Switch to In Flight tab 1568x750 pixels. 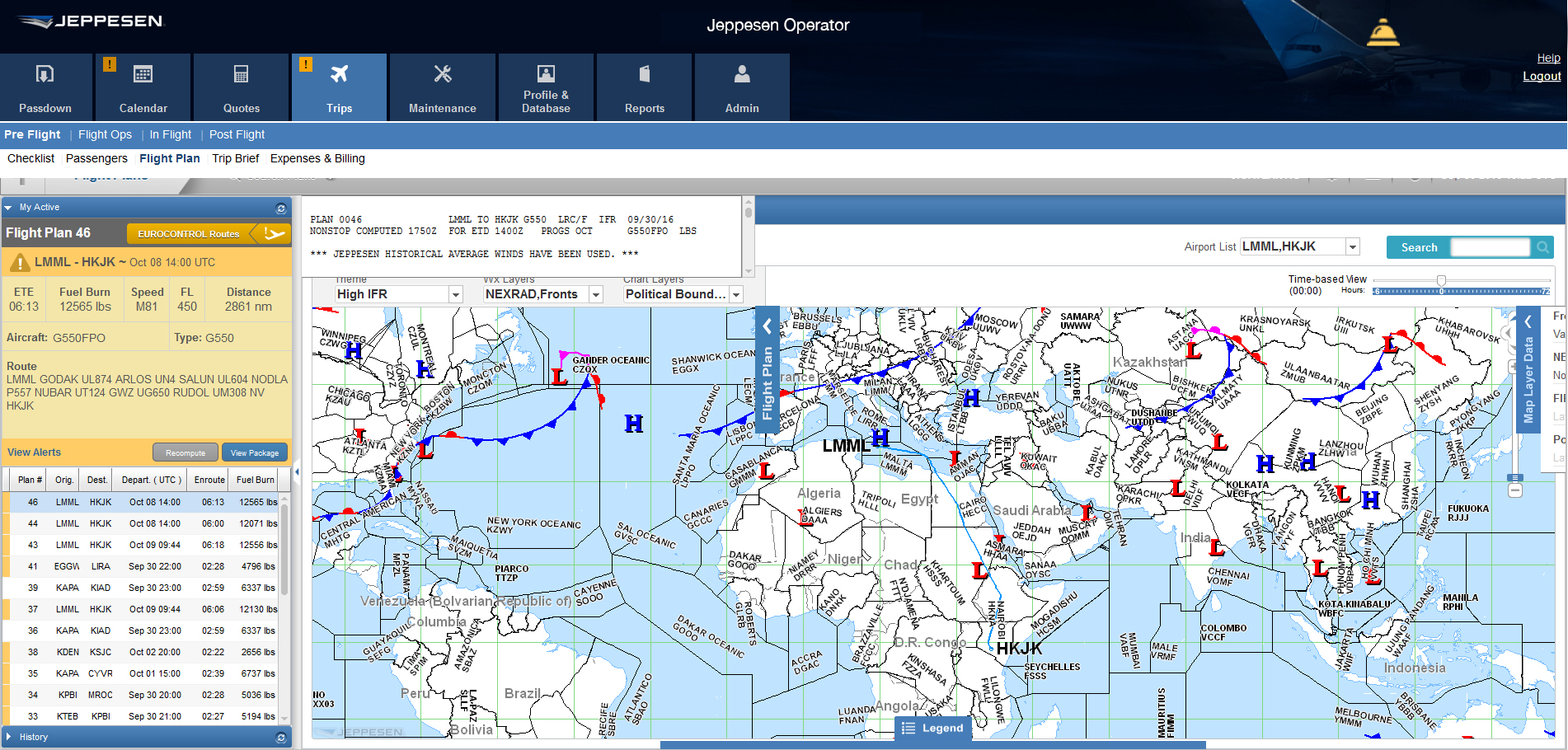tap(171, 134)
